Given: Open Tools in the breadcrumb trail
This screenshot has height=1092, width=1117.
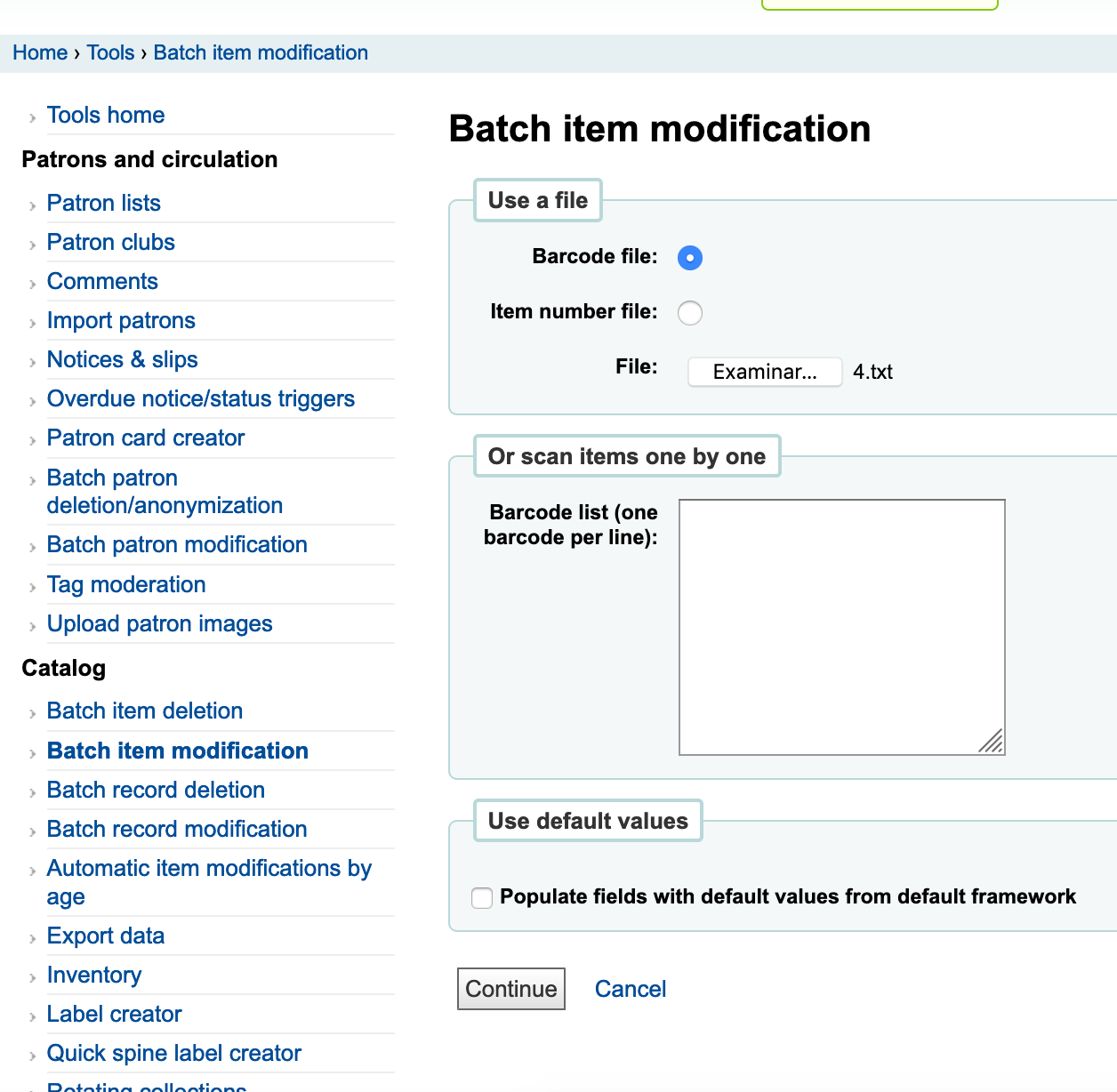Looking at the screenshot, I should pyautogui.click(x=110, y=52).
